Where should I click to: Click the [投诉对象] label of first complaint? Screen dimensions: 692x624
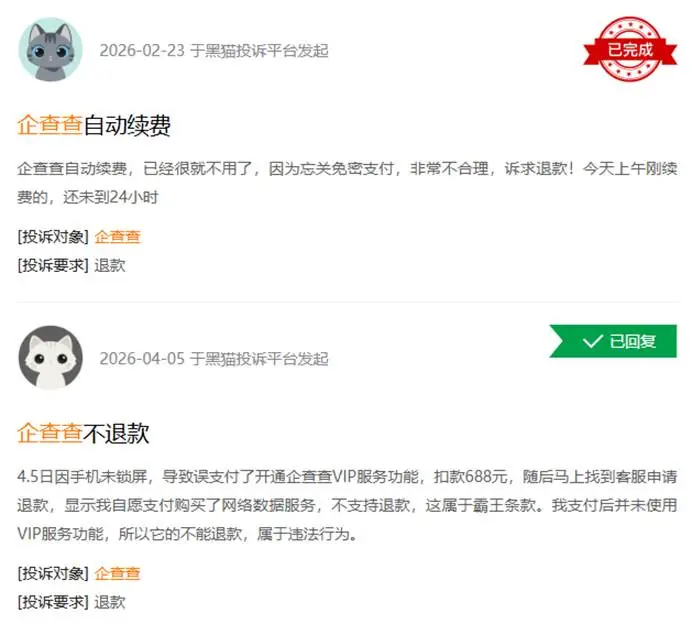click(53, 237)
